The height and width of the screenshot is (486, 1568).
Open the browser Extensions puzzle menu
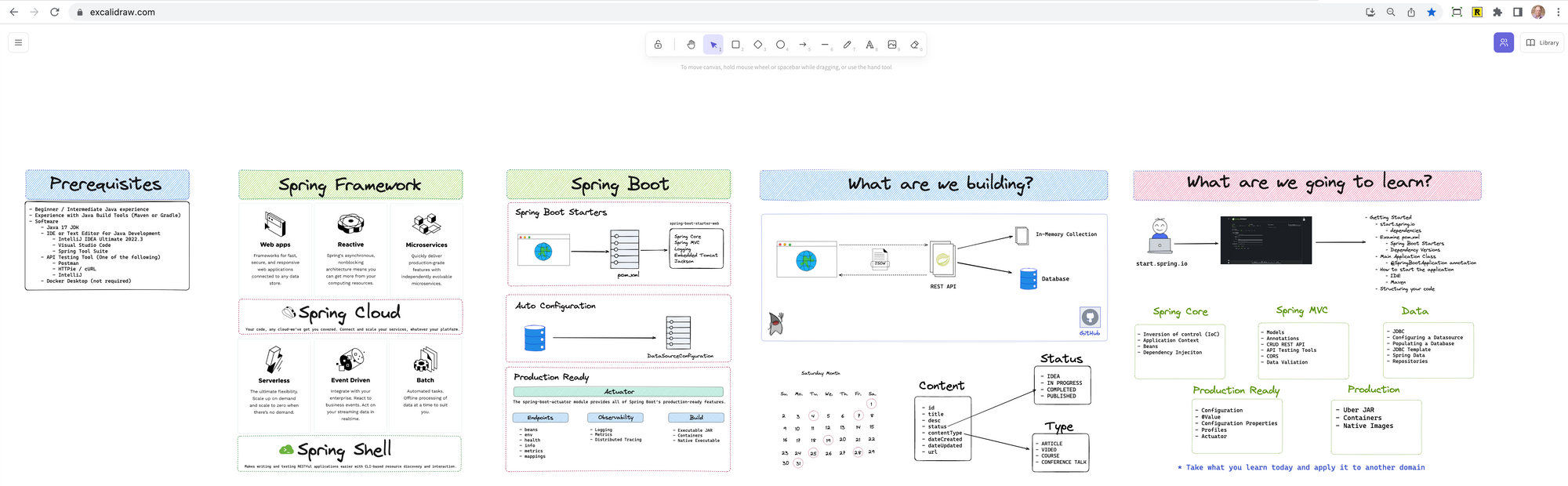[1497, 12]
